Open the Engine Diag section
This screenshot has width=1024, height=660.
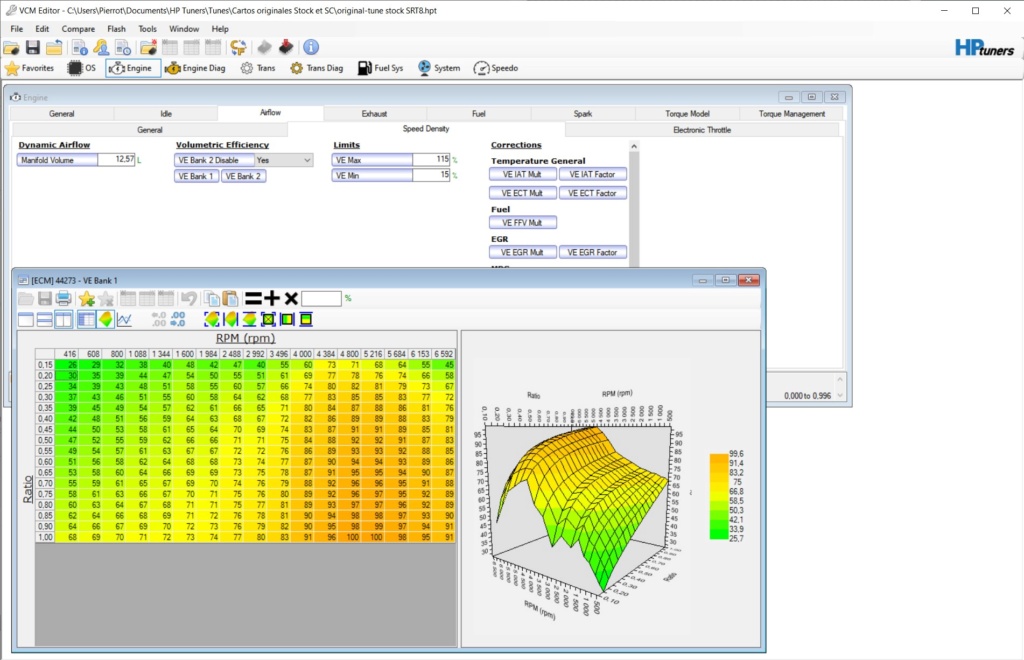pyautogui.click(x=195, y=68)
